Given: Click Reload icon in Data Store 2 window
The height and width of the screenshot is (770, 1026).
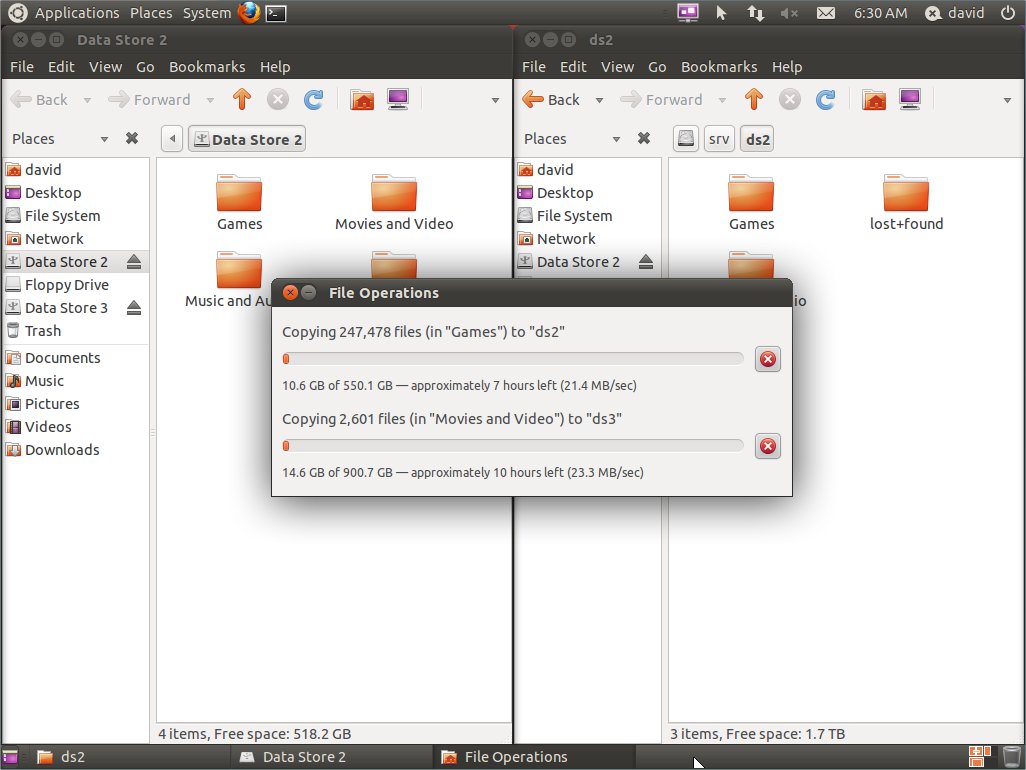Looking at the screenshot, I should pos(313,99).
